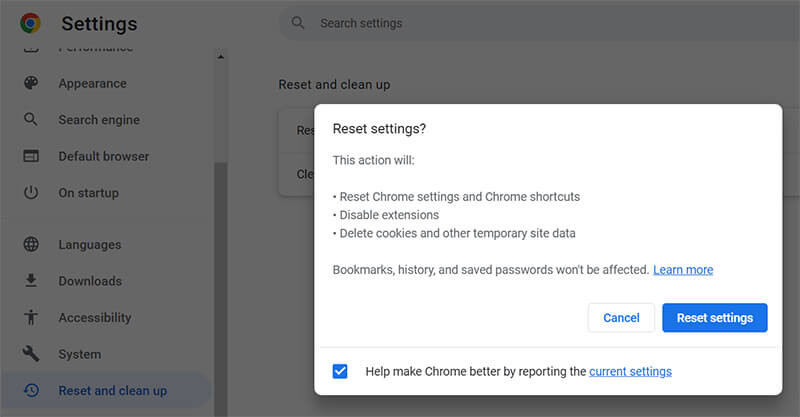The height and width of the screenshot is (417, 800).
Task: Click the Reset and clean up icon
Action: (x=31, y=391)
